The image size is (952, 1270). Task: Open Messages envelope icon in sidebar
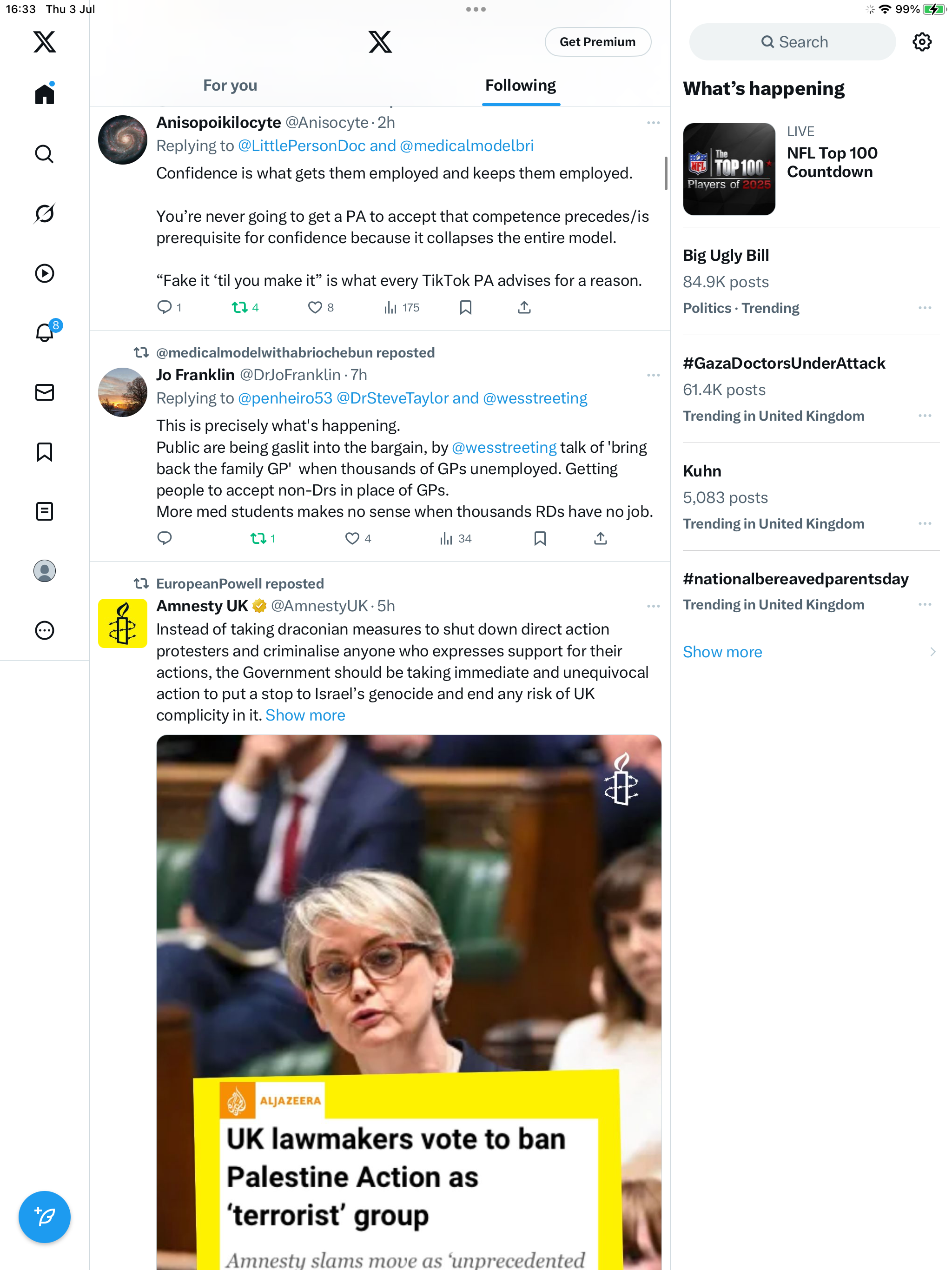tap(44, 392)
